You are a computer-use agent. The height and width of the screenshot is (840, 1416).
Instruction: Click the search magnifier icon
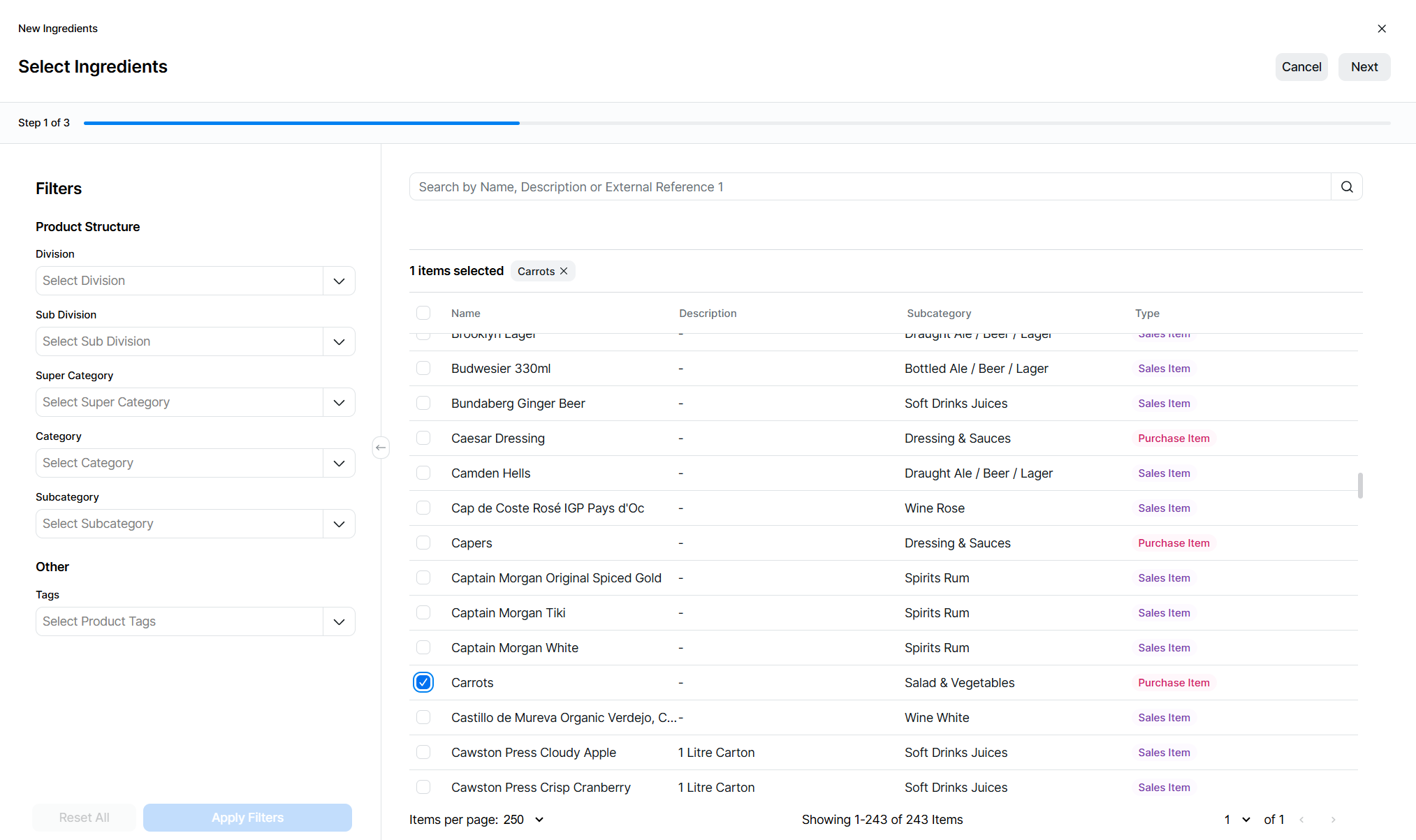click(1347, 187)
